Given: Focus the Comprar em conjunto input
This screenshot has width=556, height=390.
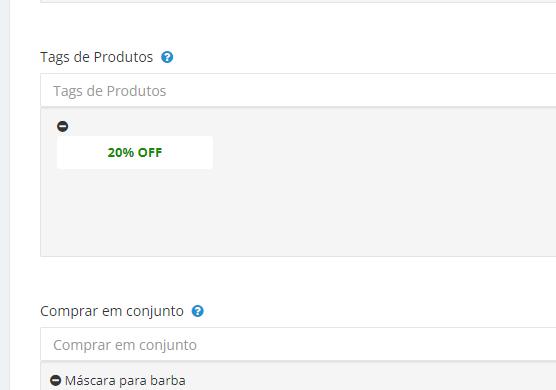Looking at the screenshot, I should point(298,344).
